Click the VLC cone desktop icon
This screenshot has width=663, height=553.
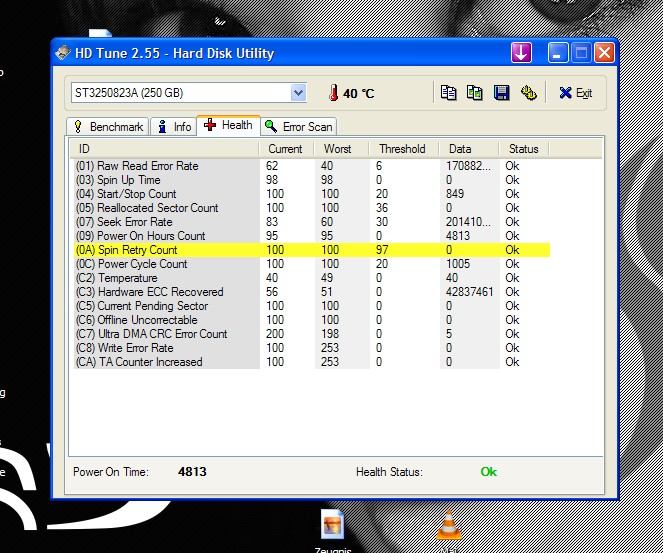point(449,526)
